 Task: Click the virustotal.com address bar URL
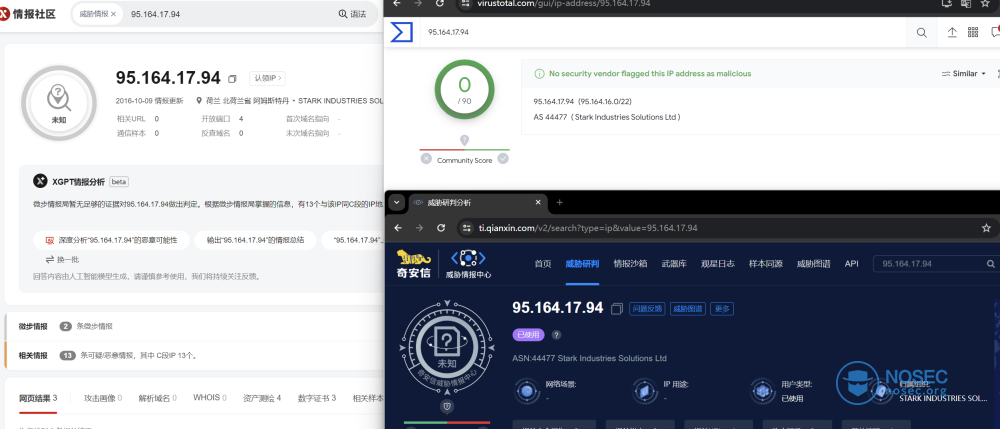564,3
